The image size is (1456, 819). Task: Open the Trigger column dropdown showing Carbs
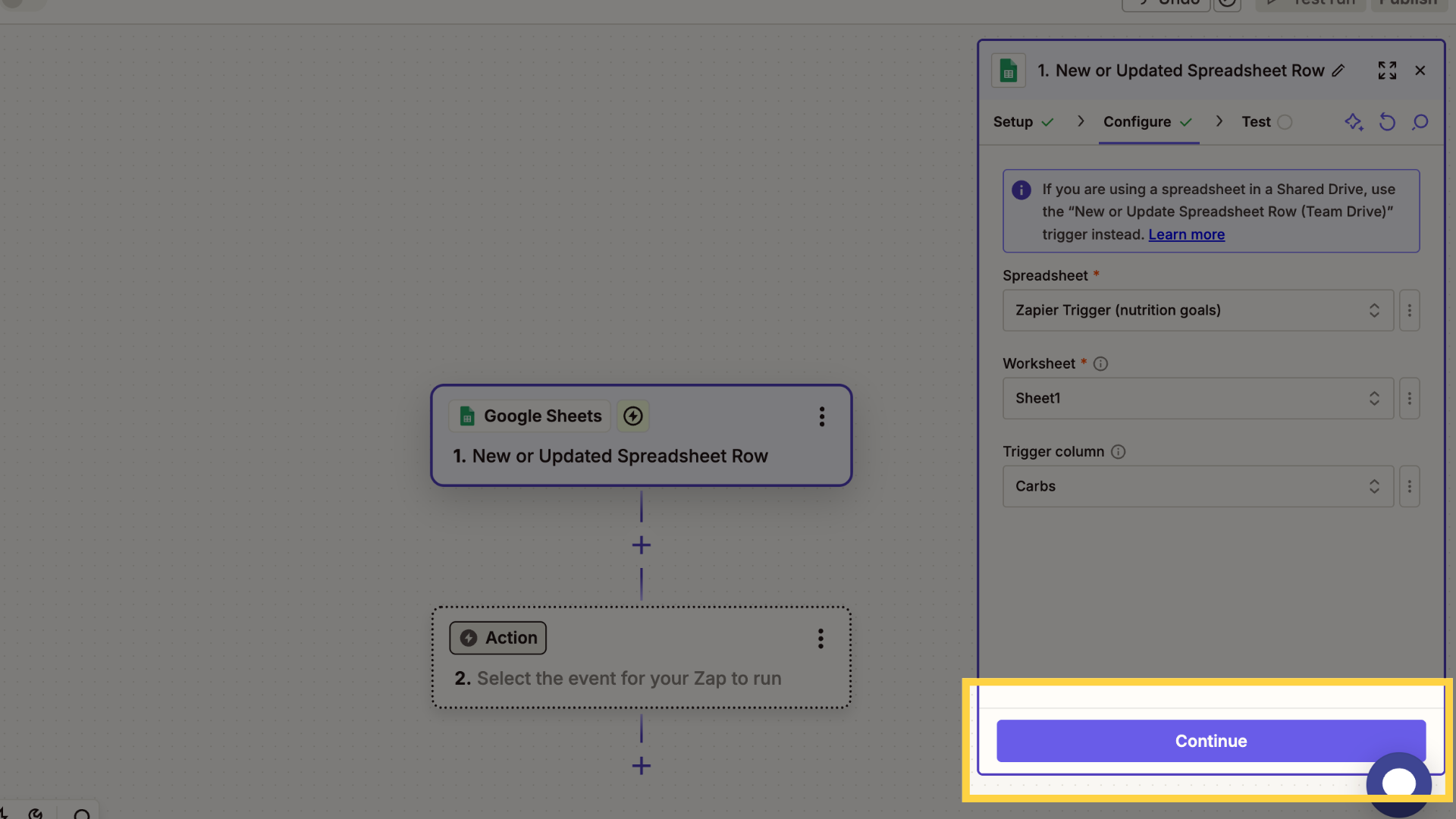click(x=1198, y=486)
